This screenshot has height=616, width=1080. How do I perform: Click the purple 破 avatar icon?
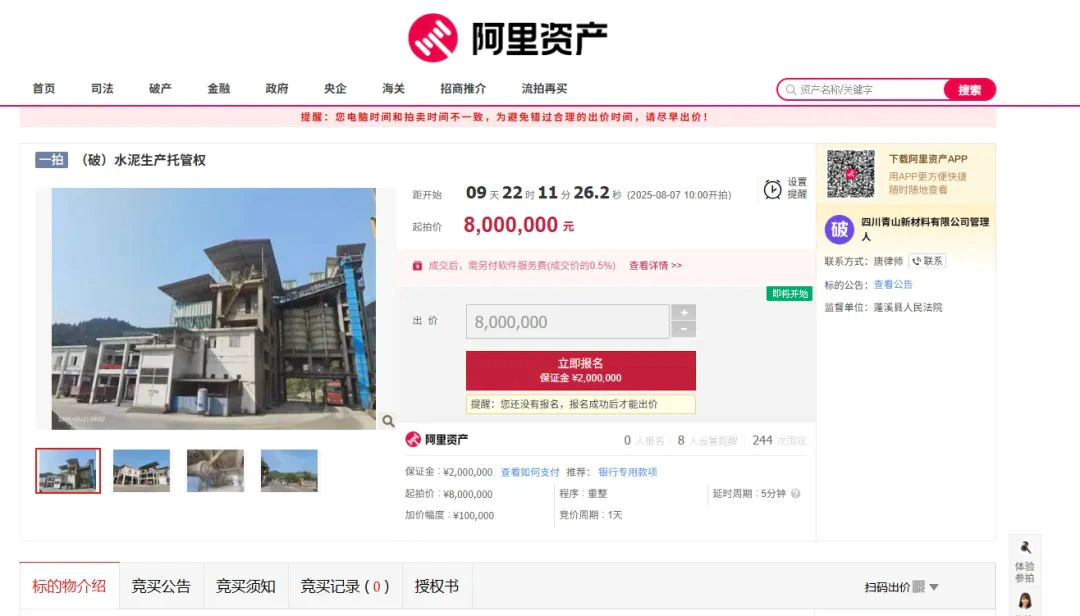[x=839, y=230]
